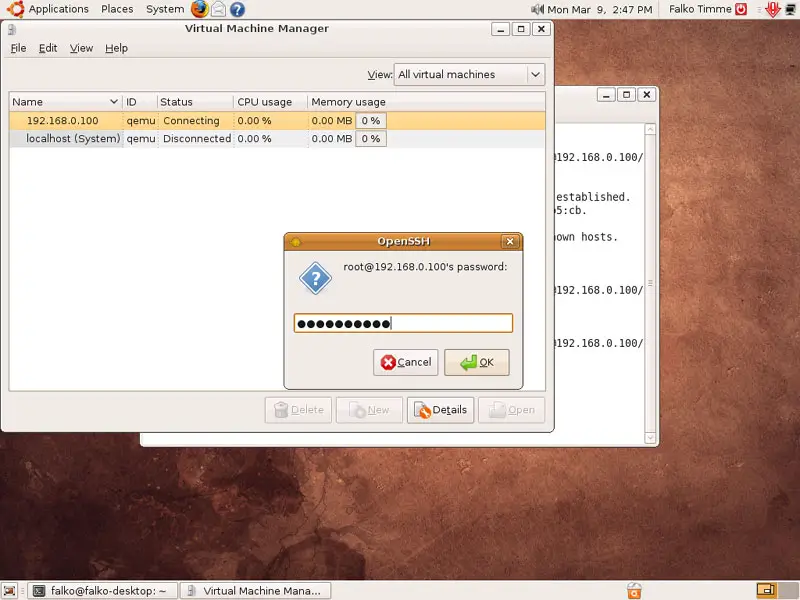
Task: Click the memory 0 % bar for 192.168.0.100
Action: click(371, 121)
